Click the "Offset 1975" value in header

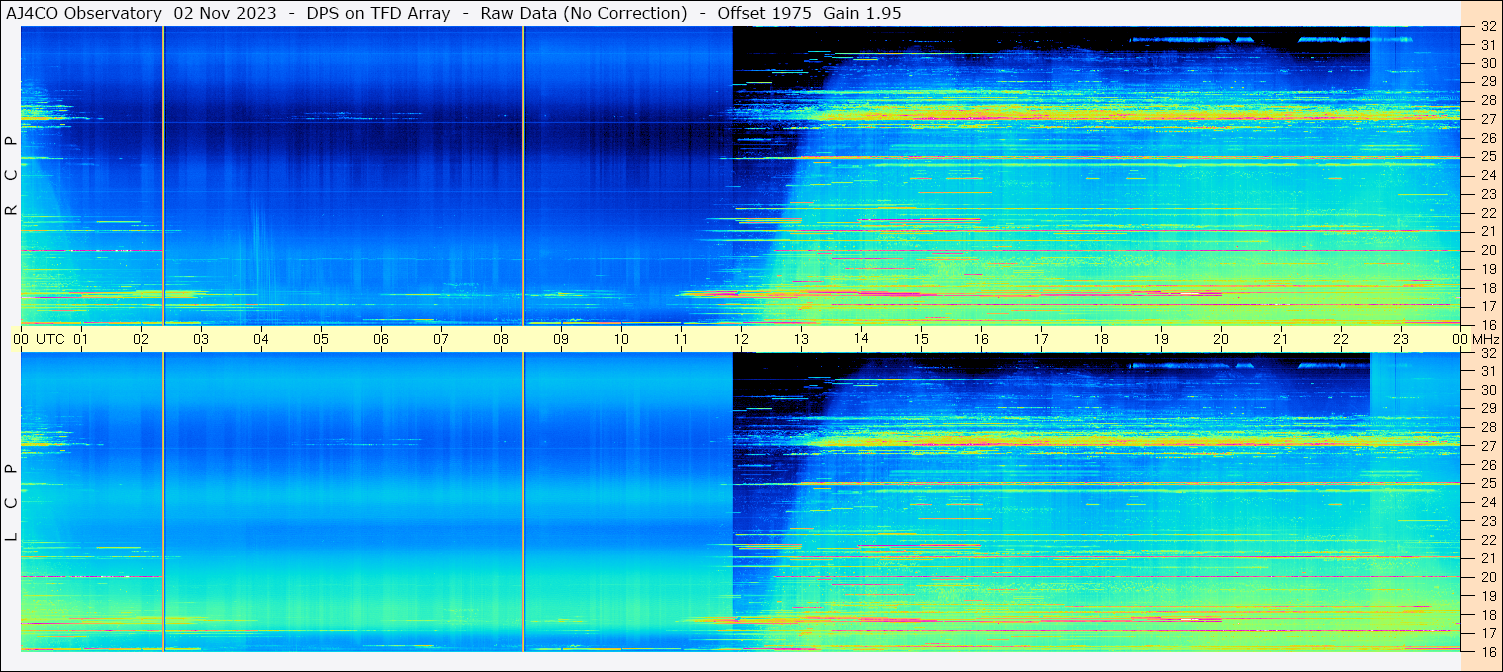[x=764, y=13]
